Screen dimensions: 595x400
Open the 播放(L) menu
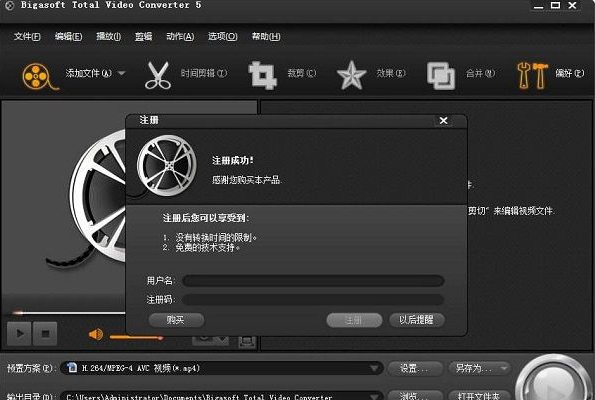[109, 36]
